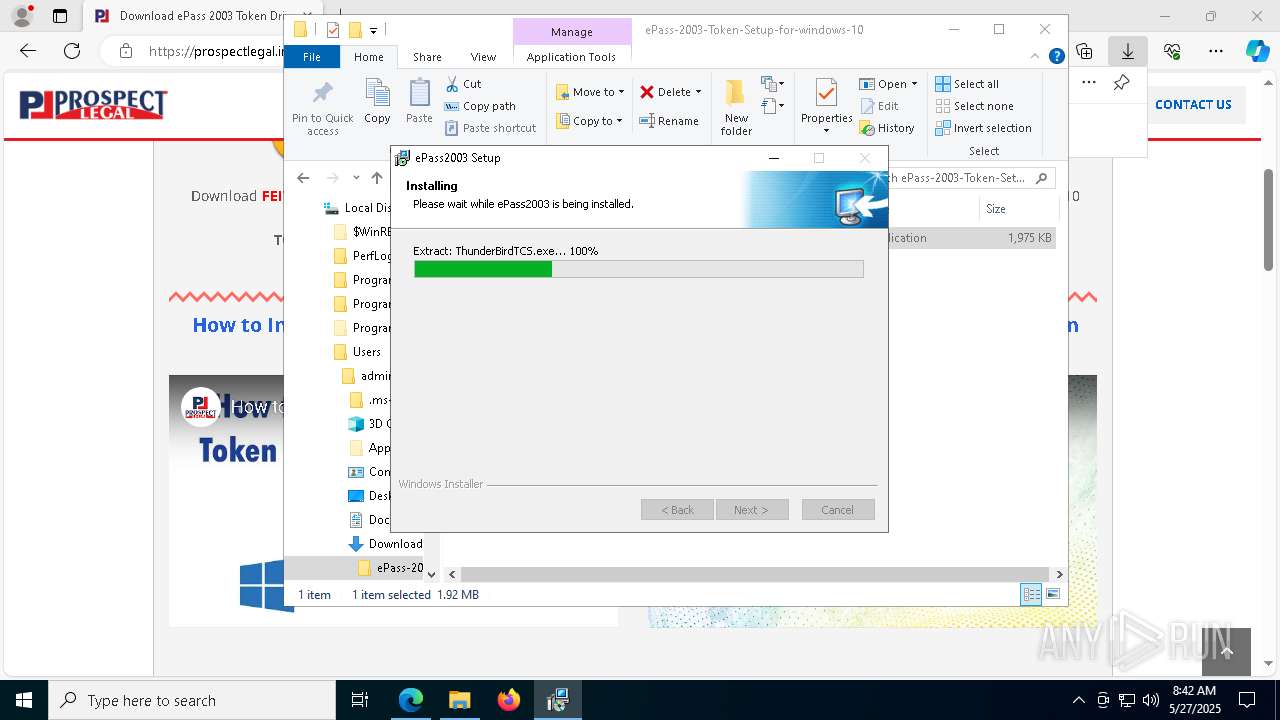Click scroll-to-top button on webpage
The height and width of the screenshot is (720, 1280).
pos(1226,653)
